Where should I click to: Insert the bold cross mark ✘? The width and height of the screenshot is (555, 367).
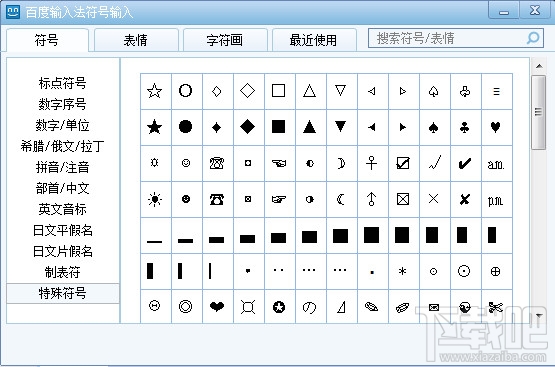point(464,199)
